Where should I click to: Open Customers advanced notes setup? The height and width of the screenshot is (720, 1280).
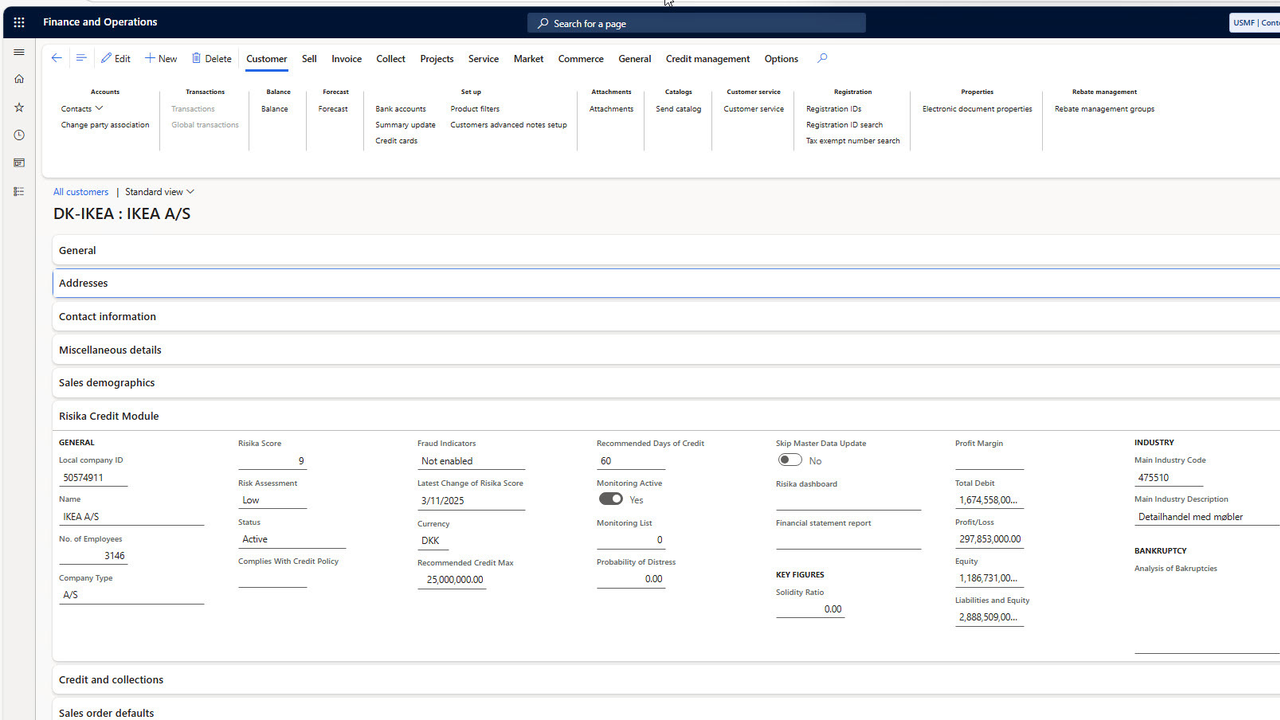(509, 125)
